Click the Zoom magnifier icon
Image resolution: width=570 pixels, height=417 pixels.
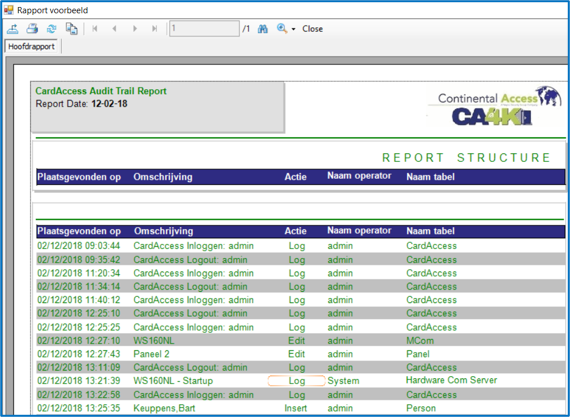click(x=282, y=28)
